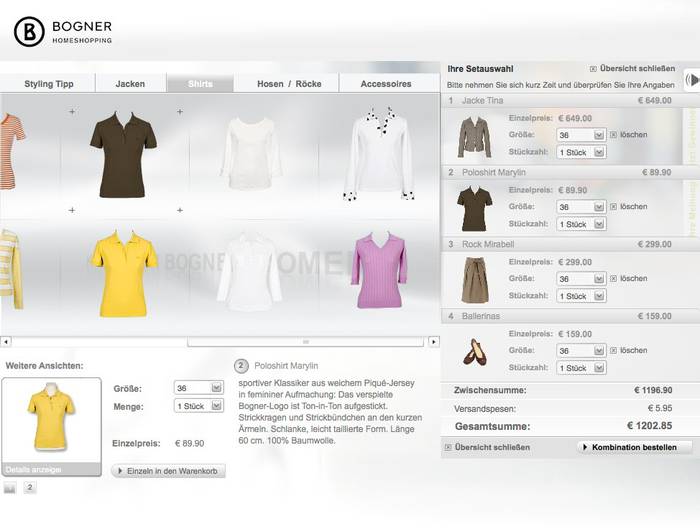Click plus icon above brown polo, left side
The height and width of the screenshot is (532, 700).
click(72, 112)
